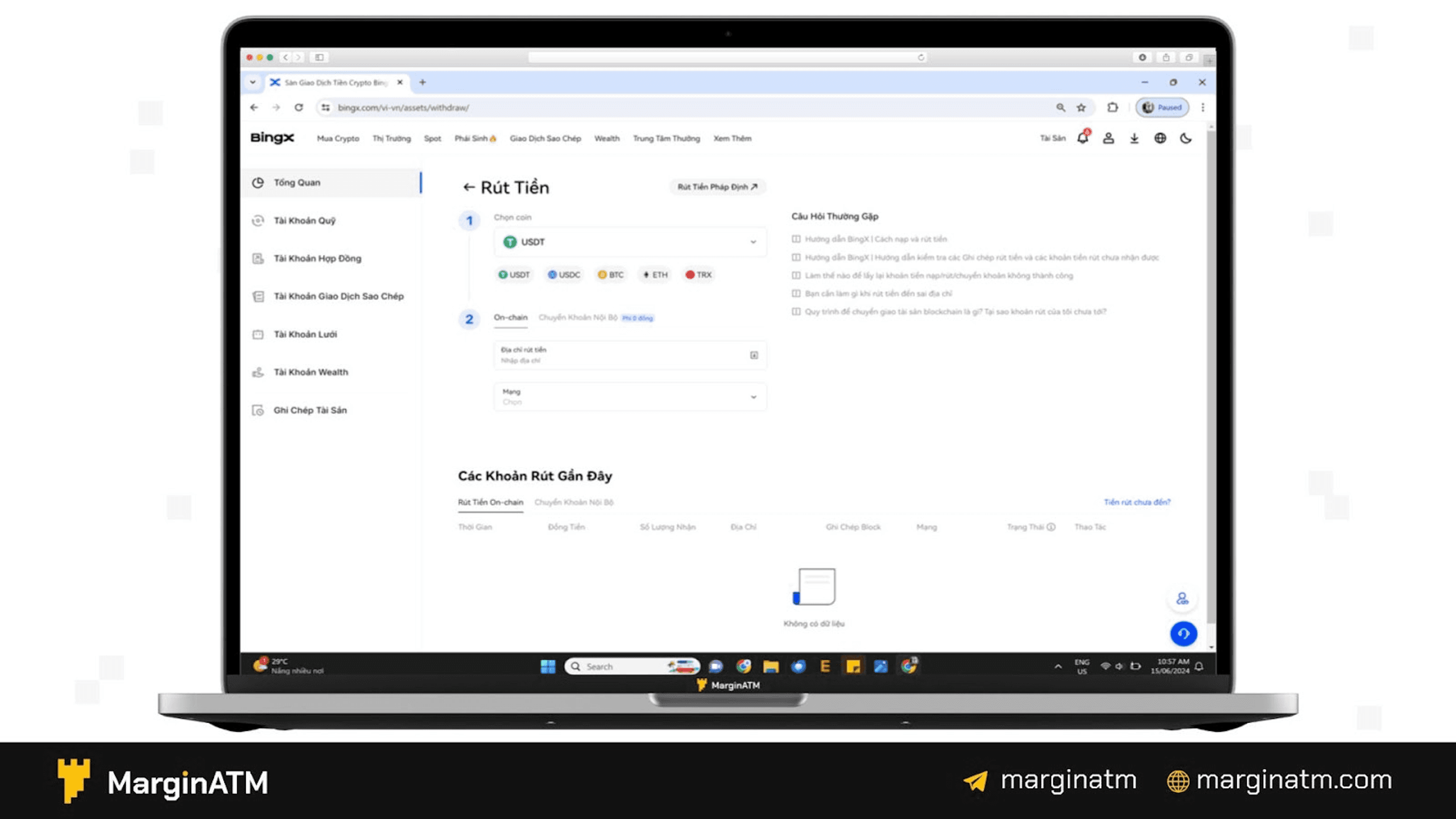Click the Windows taskbar Search box
This screenshot has width=1456, height=819.
632,667
